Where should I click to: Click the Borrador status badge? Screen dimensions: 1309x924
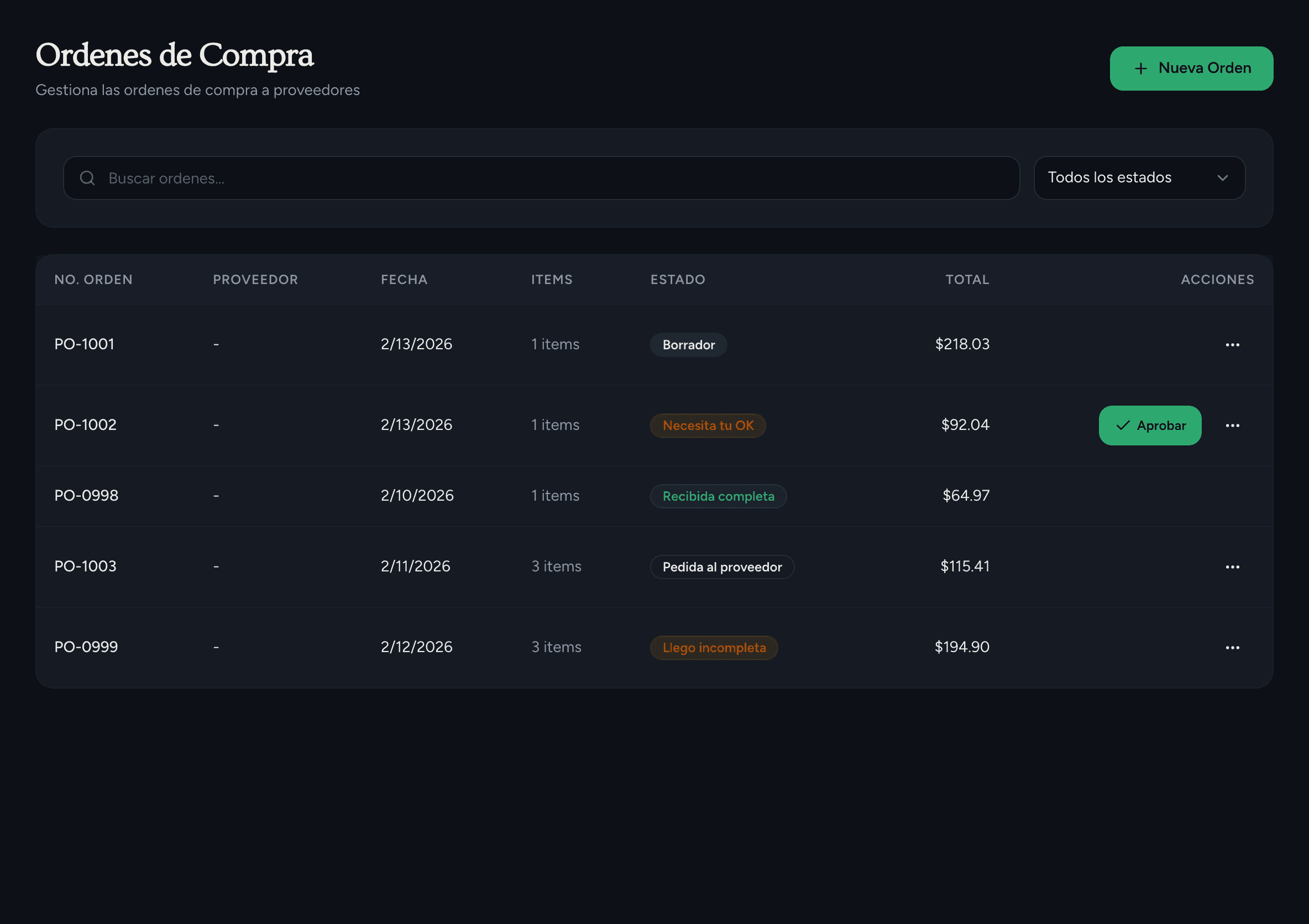click(688, 345)
